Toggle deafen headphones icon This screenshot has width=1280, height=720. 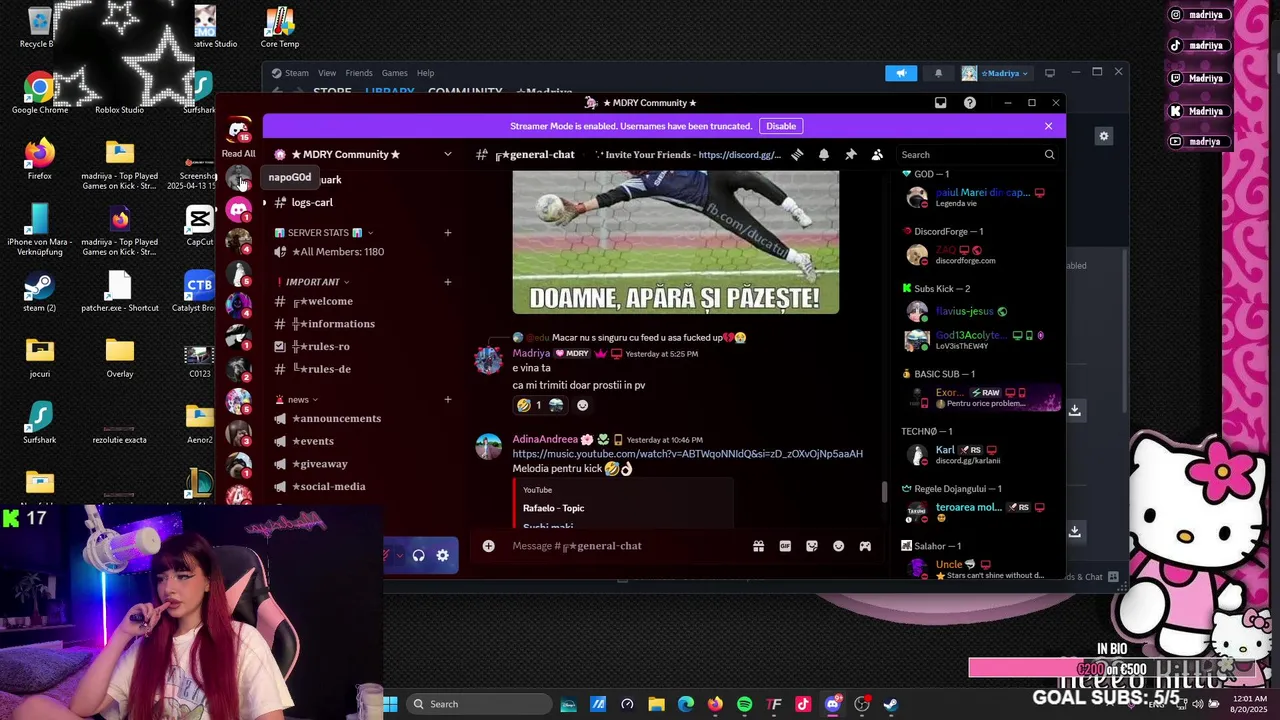pos(418,555)
